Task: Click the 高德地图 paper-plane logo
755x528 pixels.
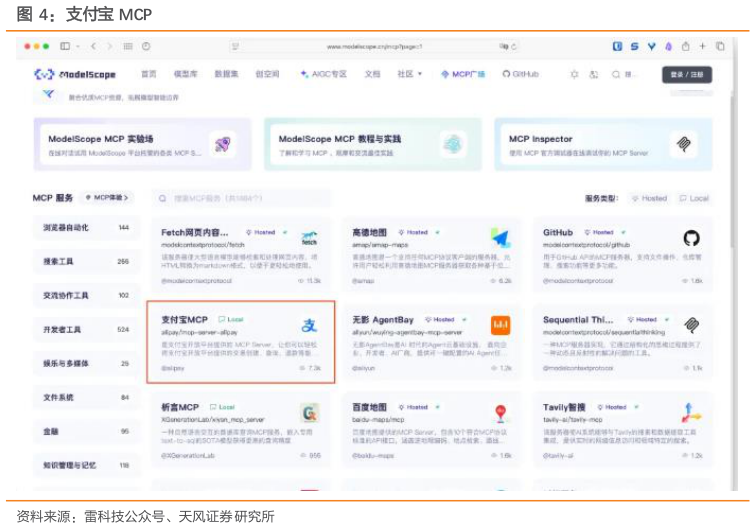Action: point(500,238)
